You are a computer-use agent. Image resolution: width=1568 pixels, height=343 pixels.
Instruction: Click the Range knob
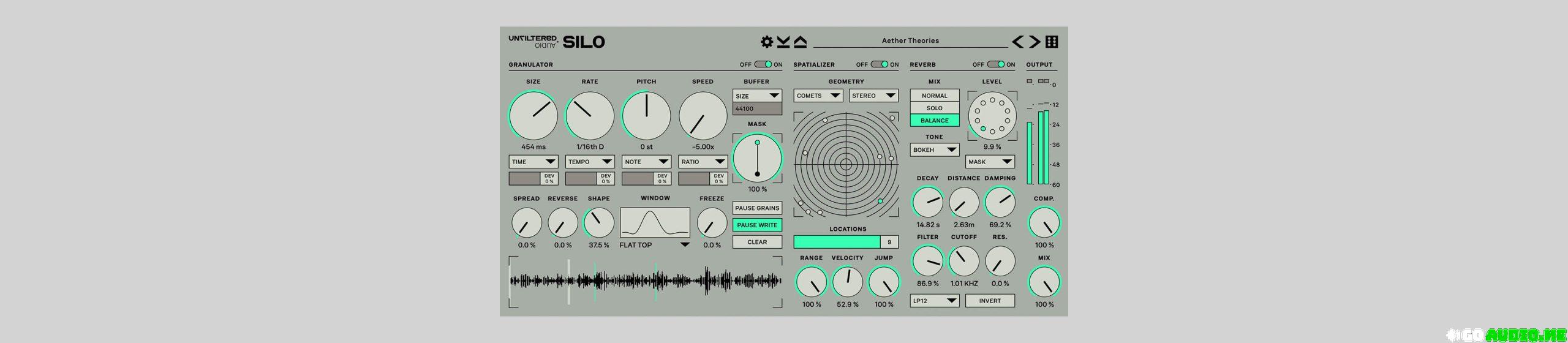pos(812,282)
